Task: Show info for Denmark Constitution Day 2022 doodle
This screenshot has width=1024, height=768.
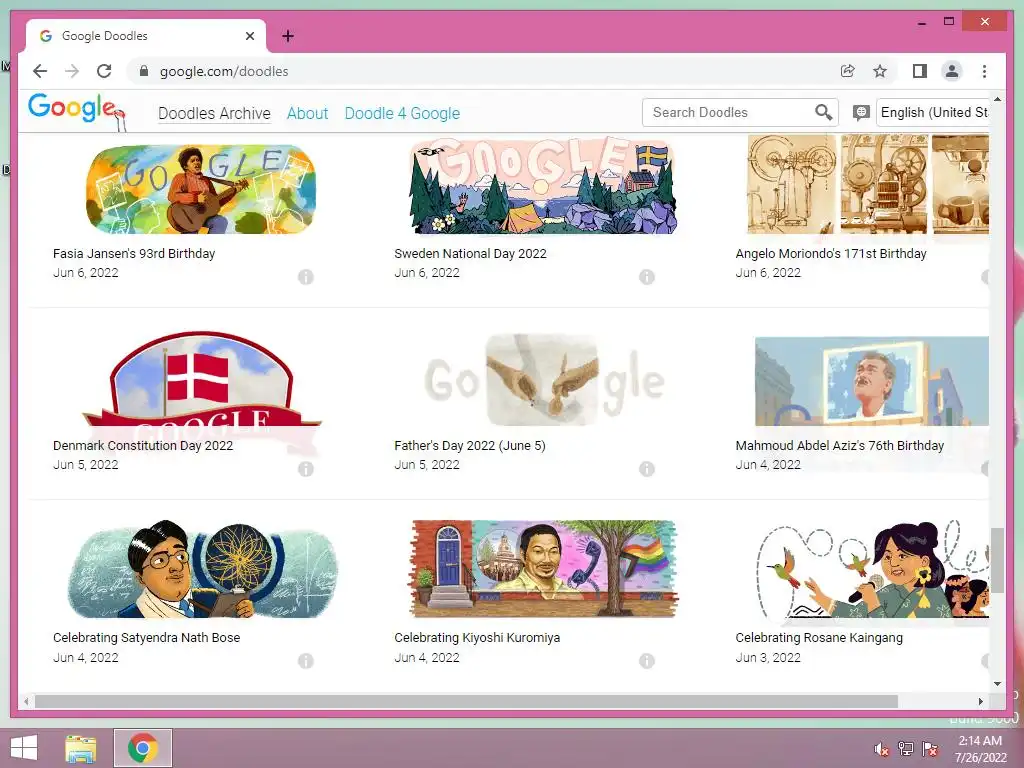Action: (306, 469)
